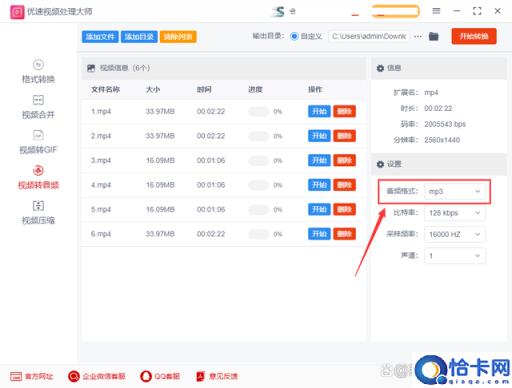Screen dimensions: 512x388
Task: Click the progress bar of 6.mp4
Action: click(258, 234)
